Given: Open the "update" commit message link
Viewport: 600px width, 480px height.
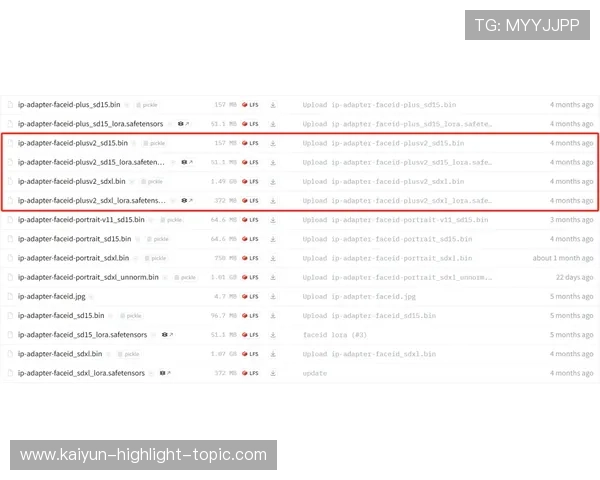Looking at the screenshot, I should point(315,373).
